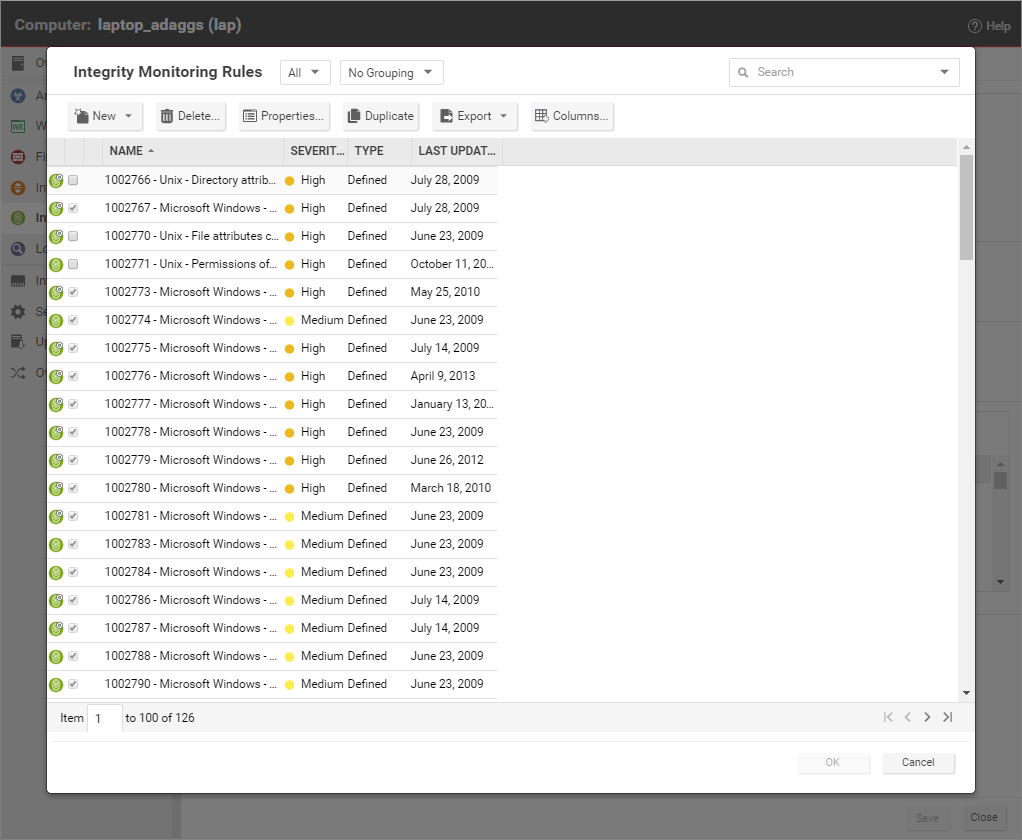Check the box for rule 1002766
This screenshot has height=840, width=1022.
coord(73,181)
